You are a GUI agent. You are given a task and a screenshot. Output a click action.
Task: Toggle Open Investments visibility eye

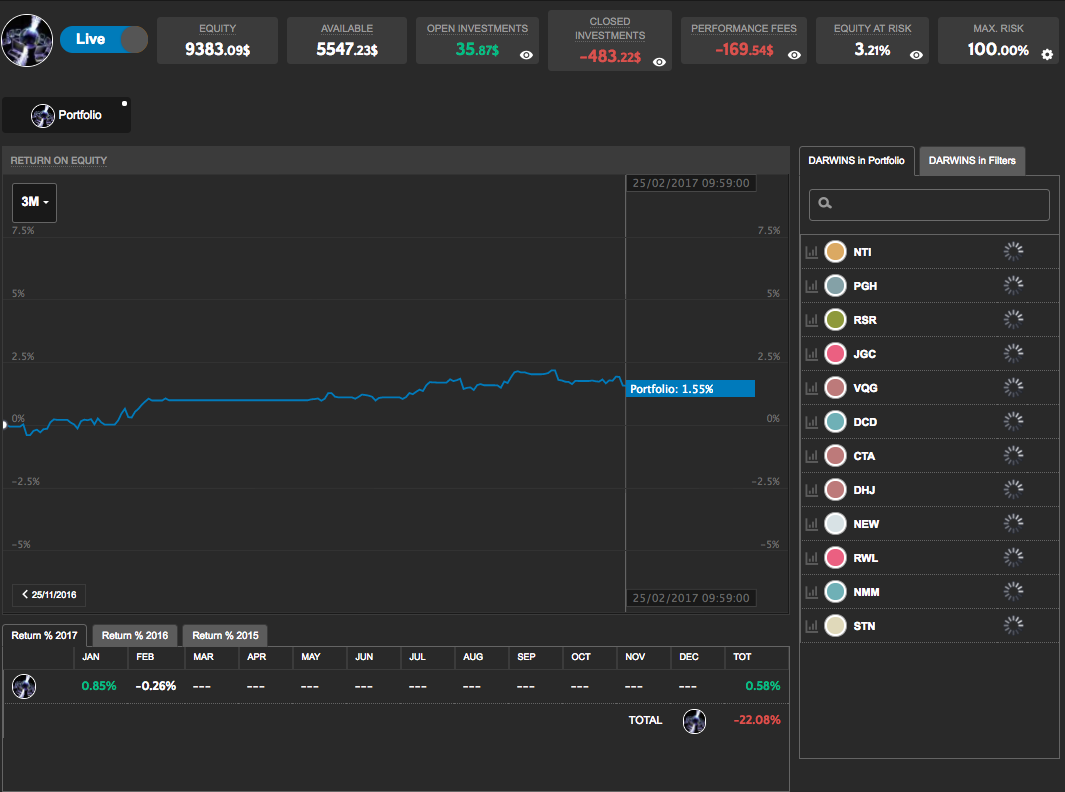[x=526, y=56]
